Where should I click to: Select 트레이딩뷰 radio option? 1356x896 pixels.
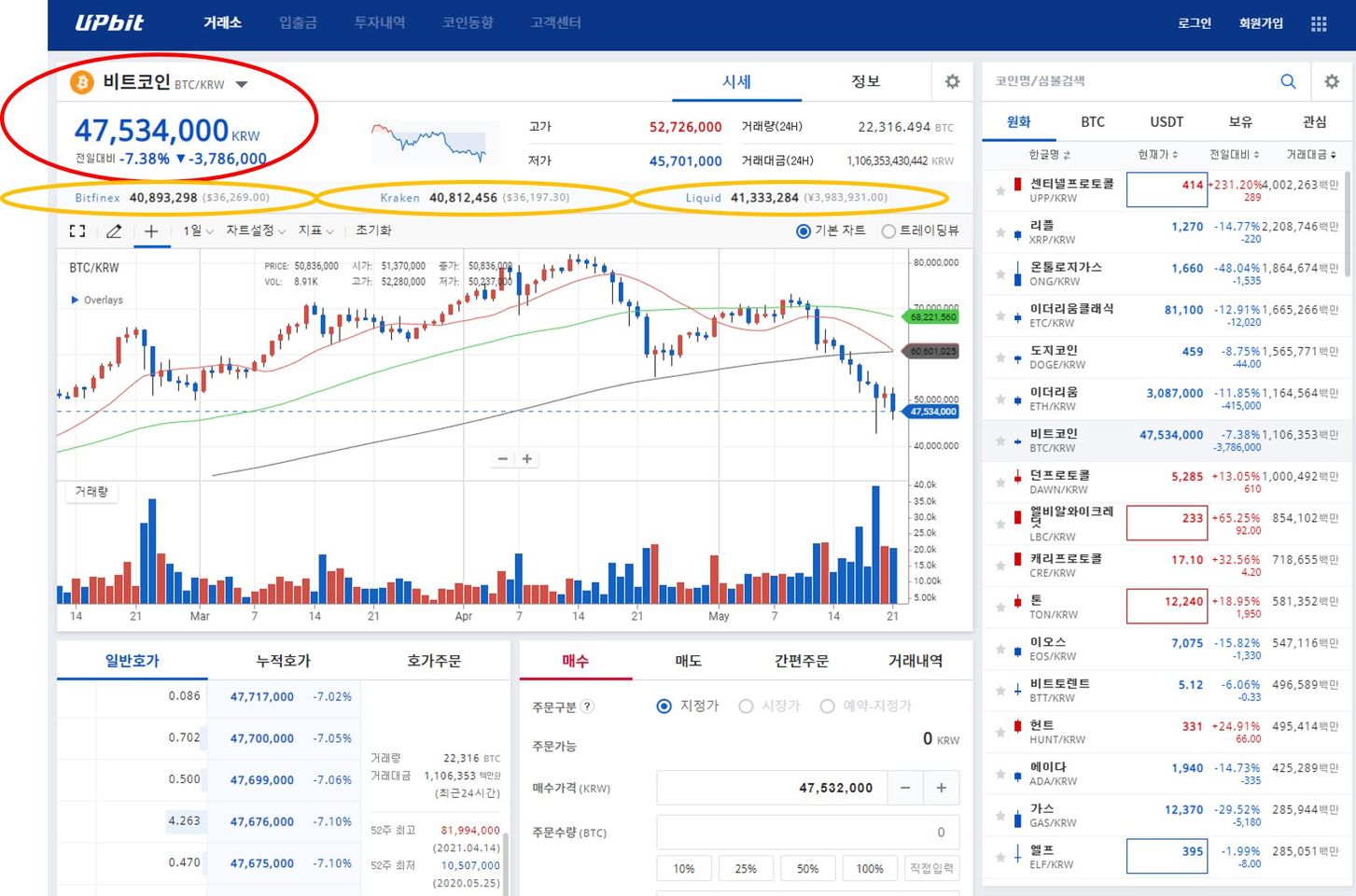(x=888, y=231)
